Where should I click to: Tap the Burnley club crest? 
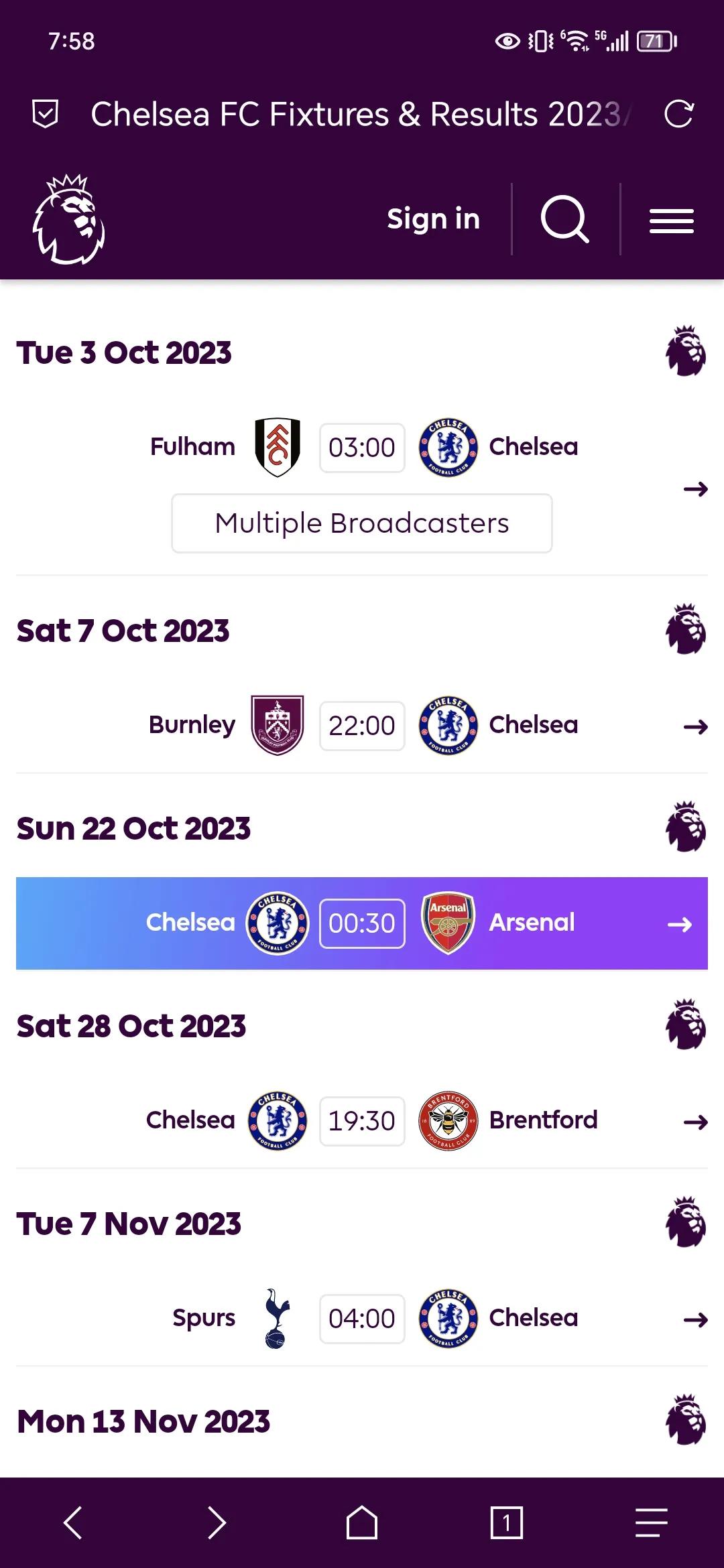[x=277, y=725]
